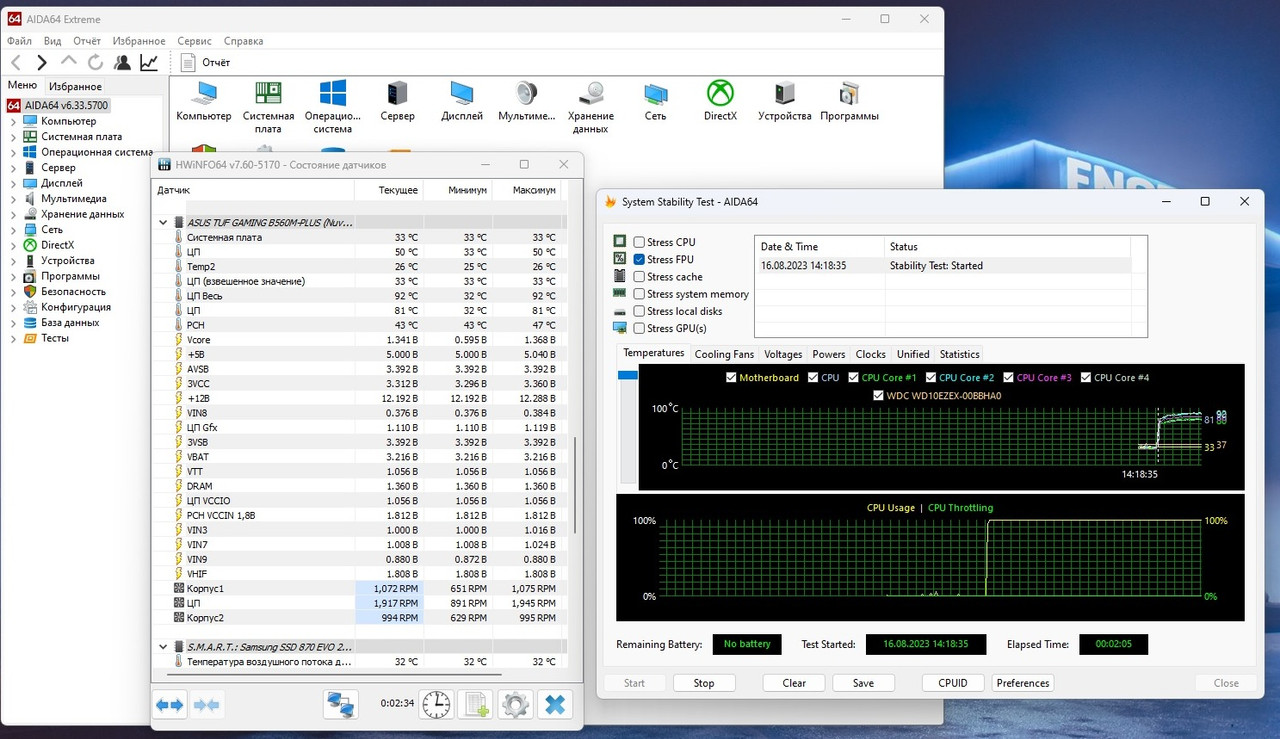
Task: Open the Мультимедиа speaker icon
Action: (x=526, y=100)
